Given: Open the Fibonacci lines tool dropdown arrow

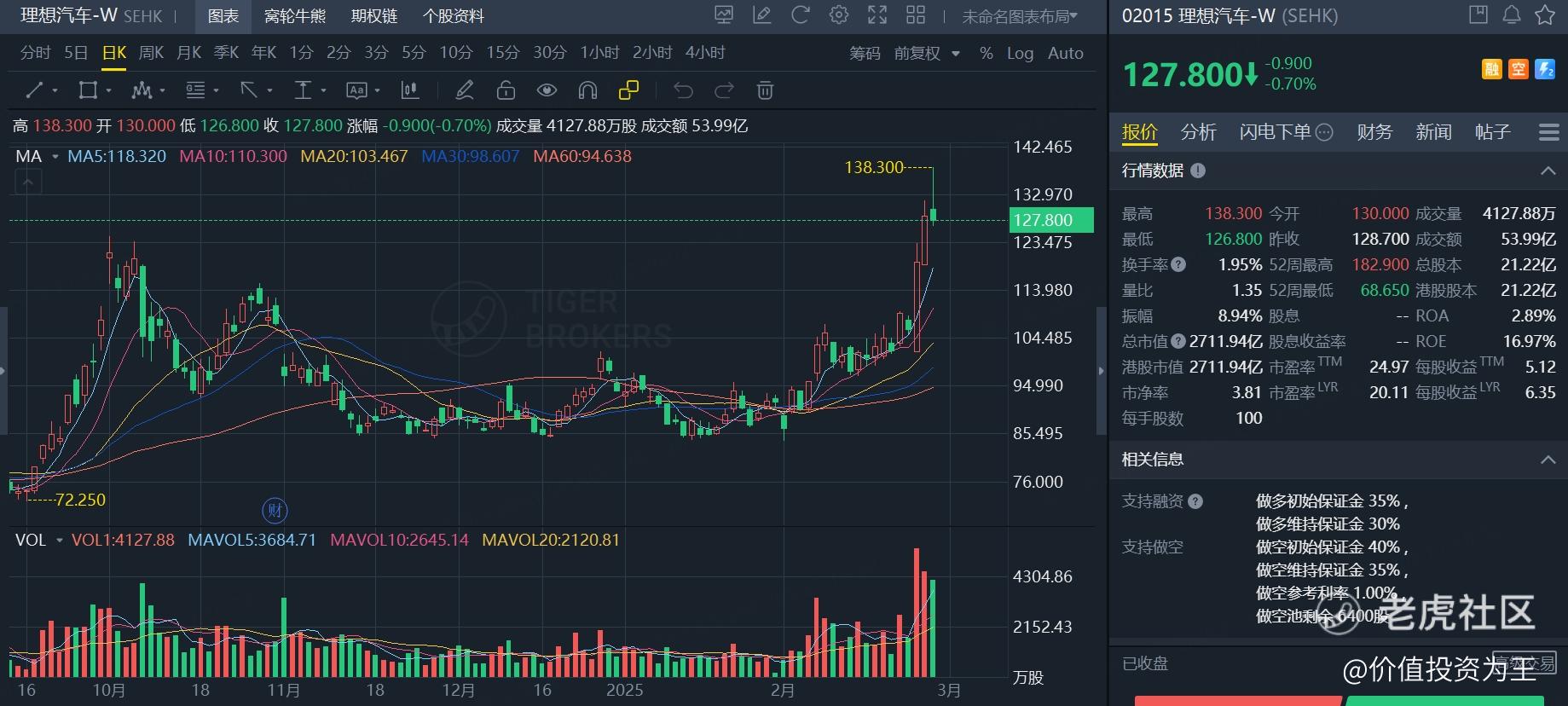Looking at the screenshot, I should [x=217, y=90].
